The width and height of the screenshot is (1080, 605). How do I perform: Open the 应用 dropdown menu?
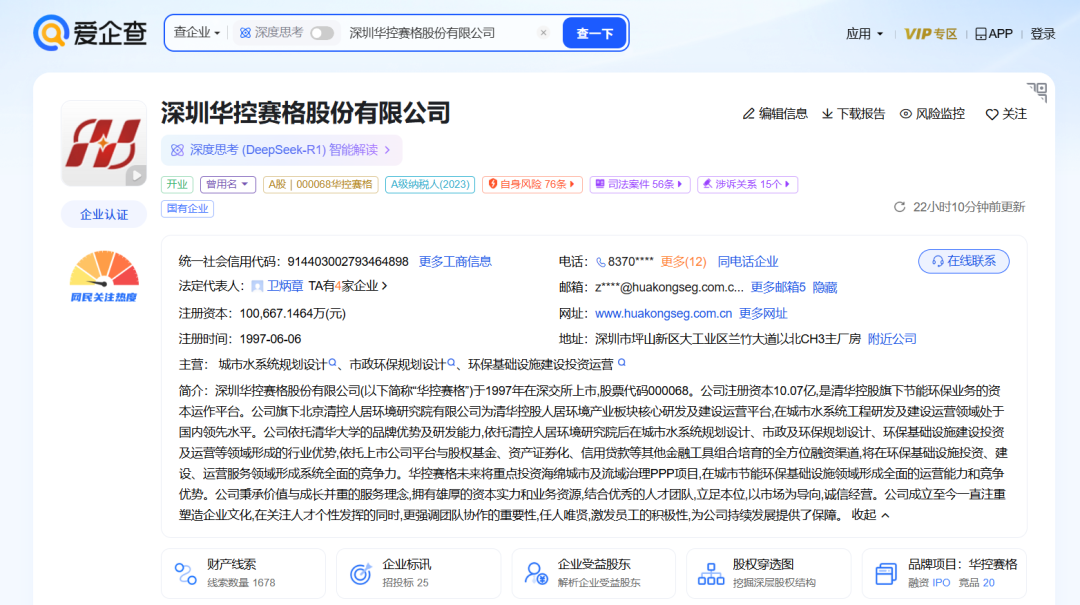(x=864, y=34)
